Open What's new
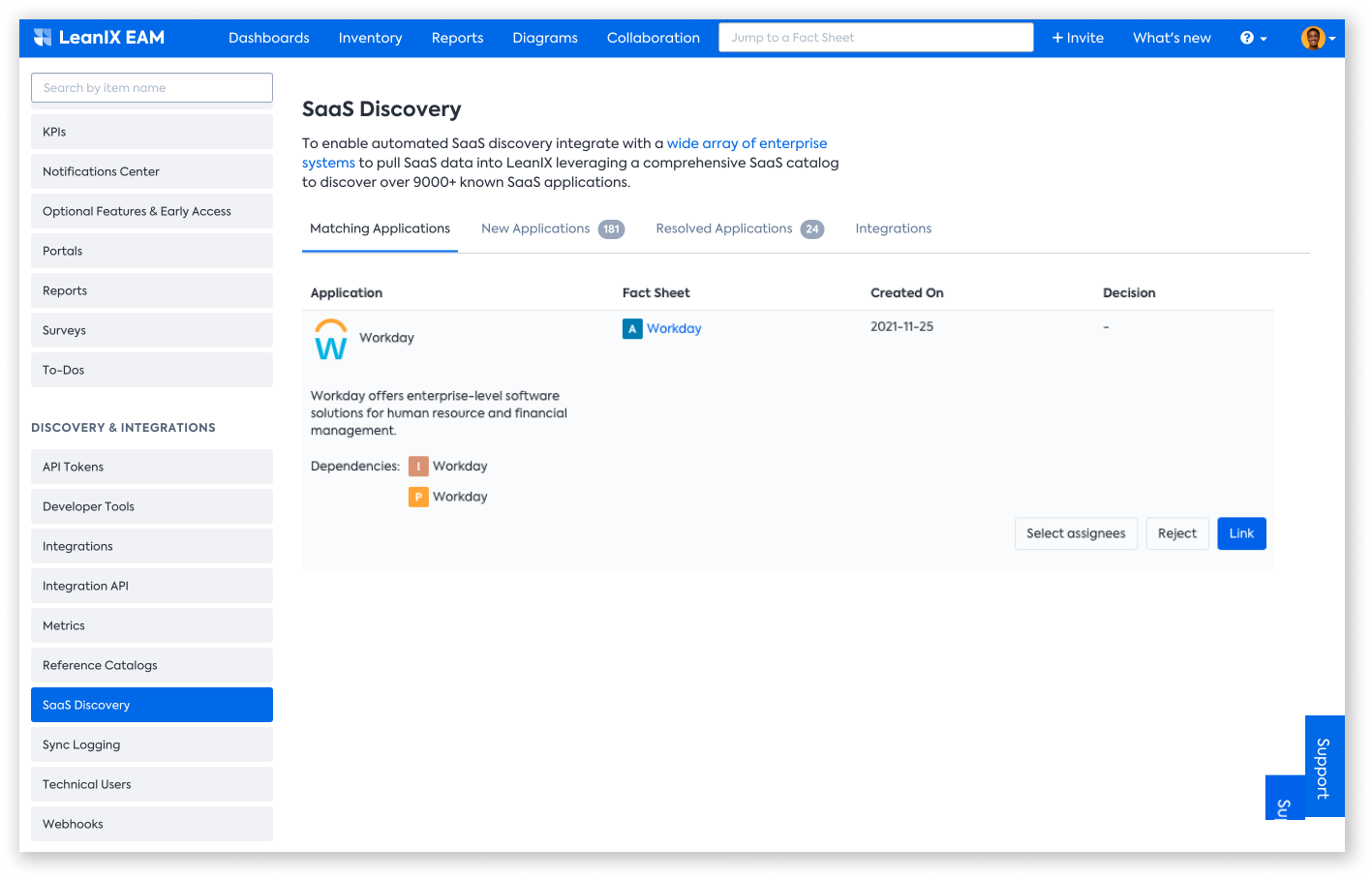 (x=1172, y=38)
